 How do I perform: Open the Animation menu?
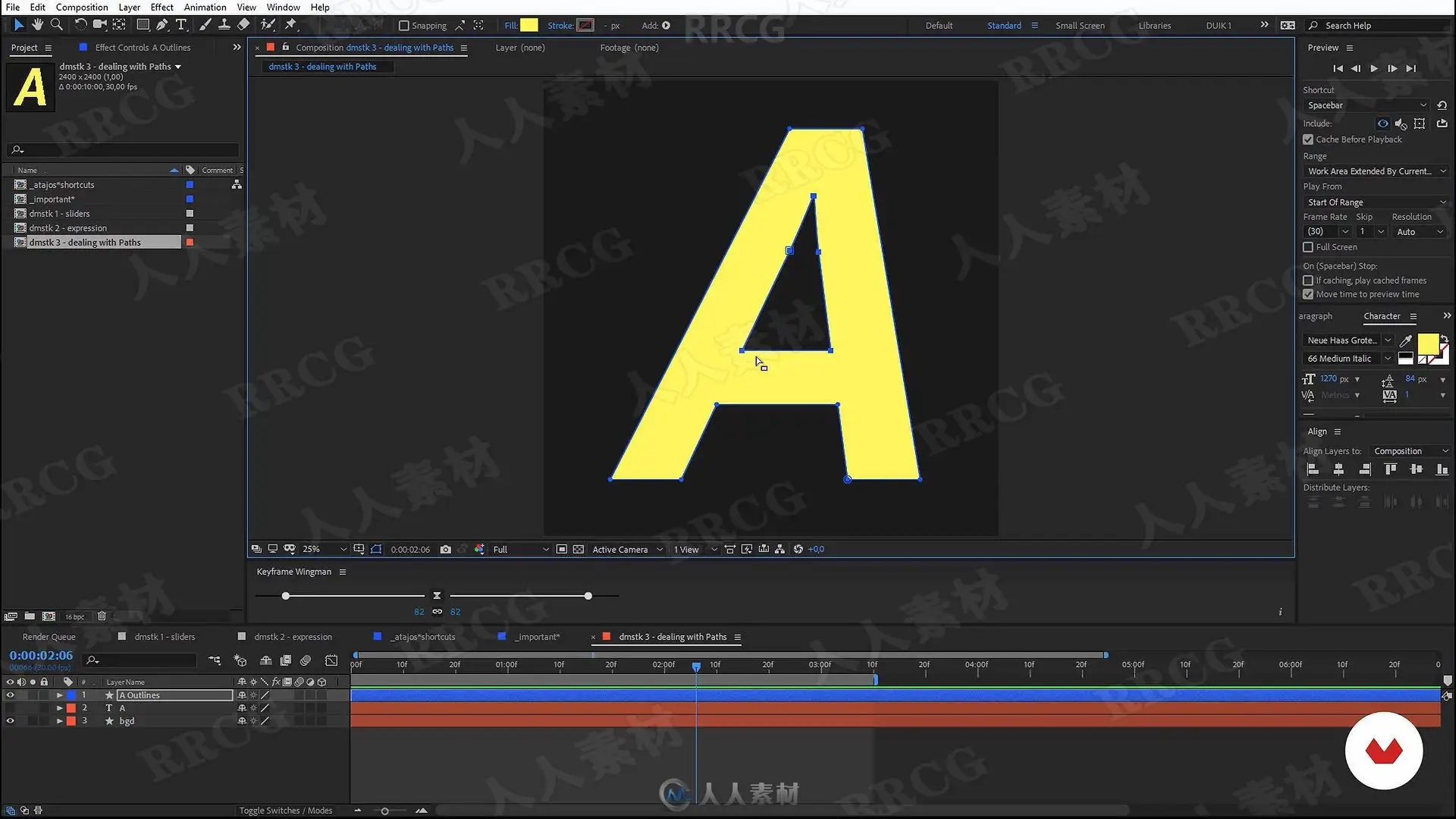click(x=205, y=7)
